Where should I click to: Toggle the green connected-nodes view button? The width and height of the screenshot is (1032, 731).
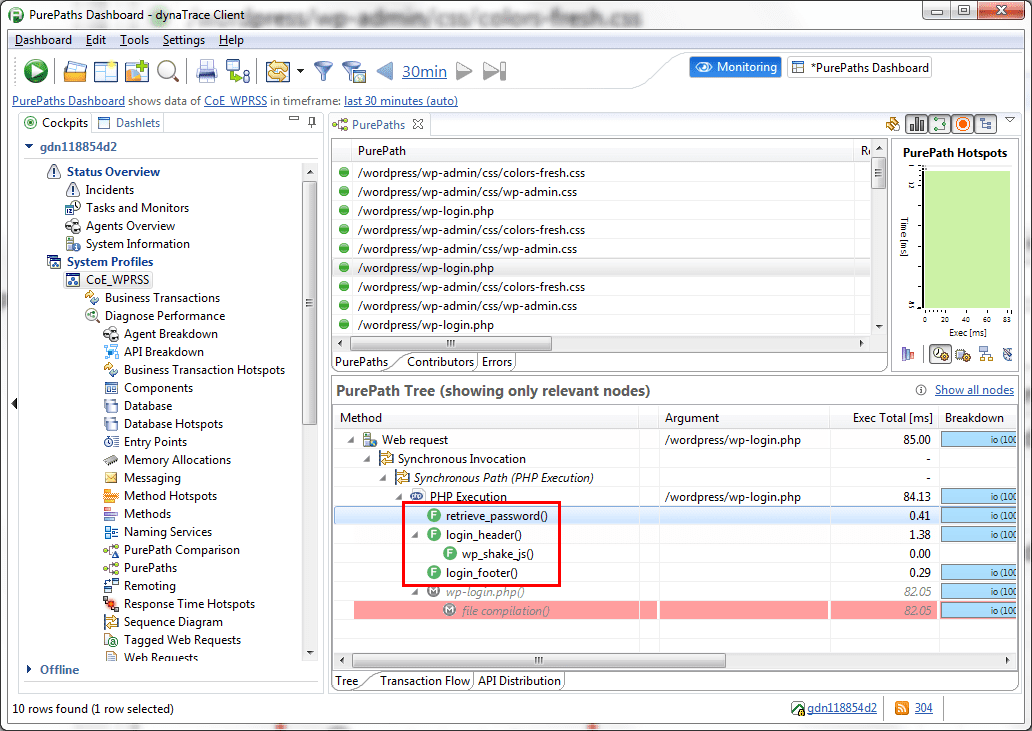(x=940, y=124)
